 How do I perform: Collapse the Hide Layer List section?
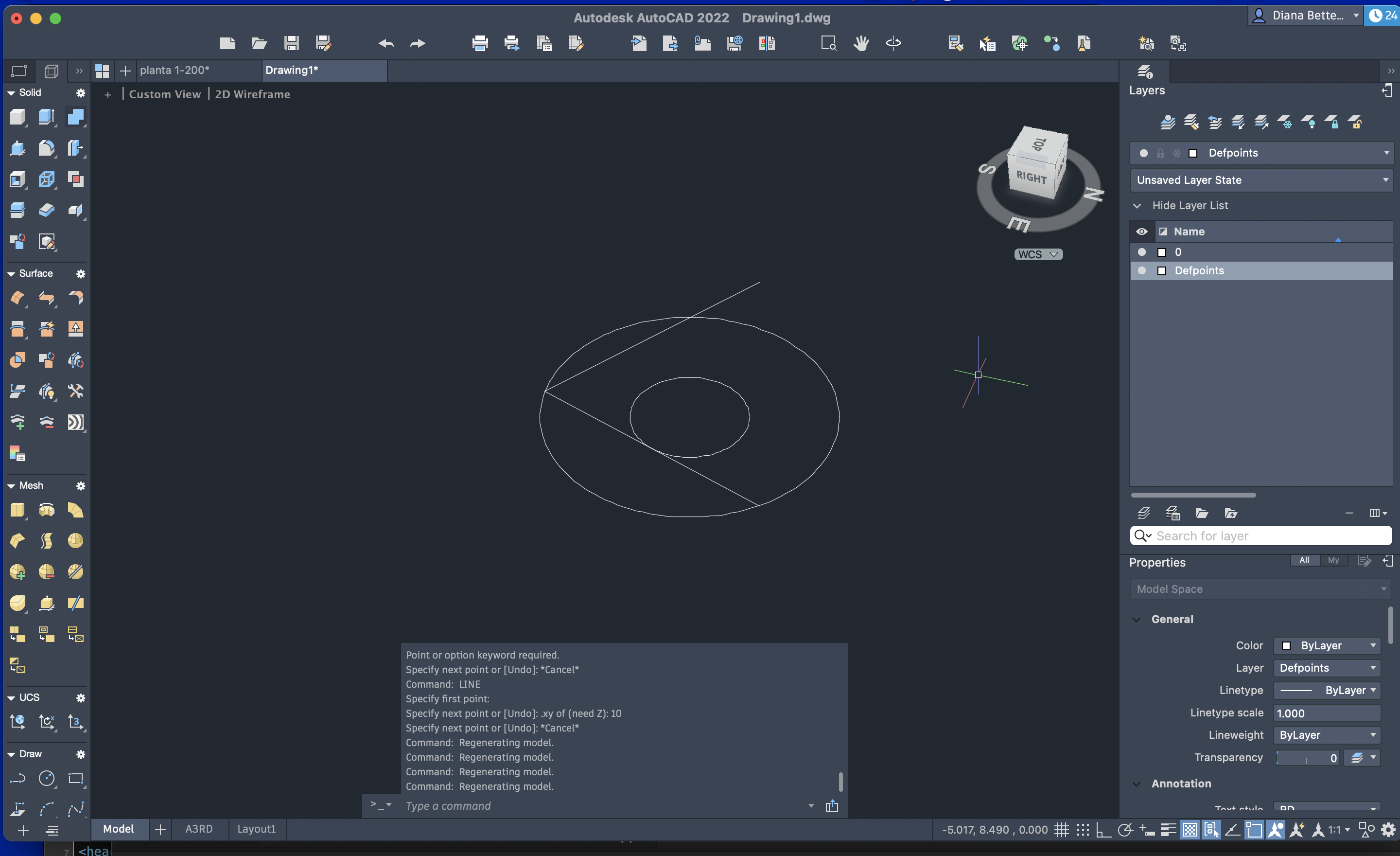1137,205
